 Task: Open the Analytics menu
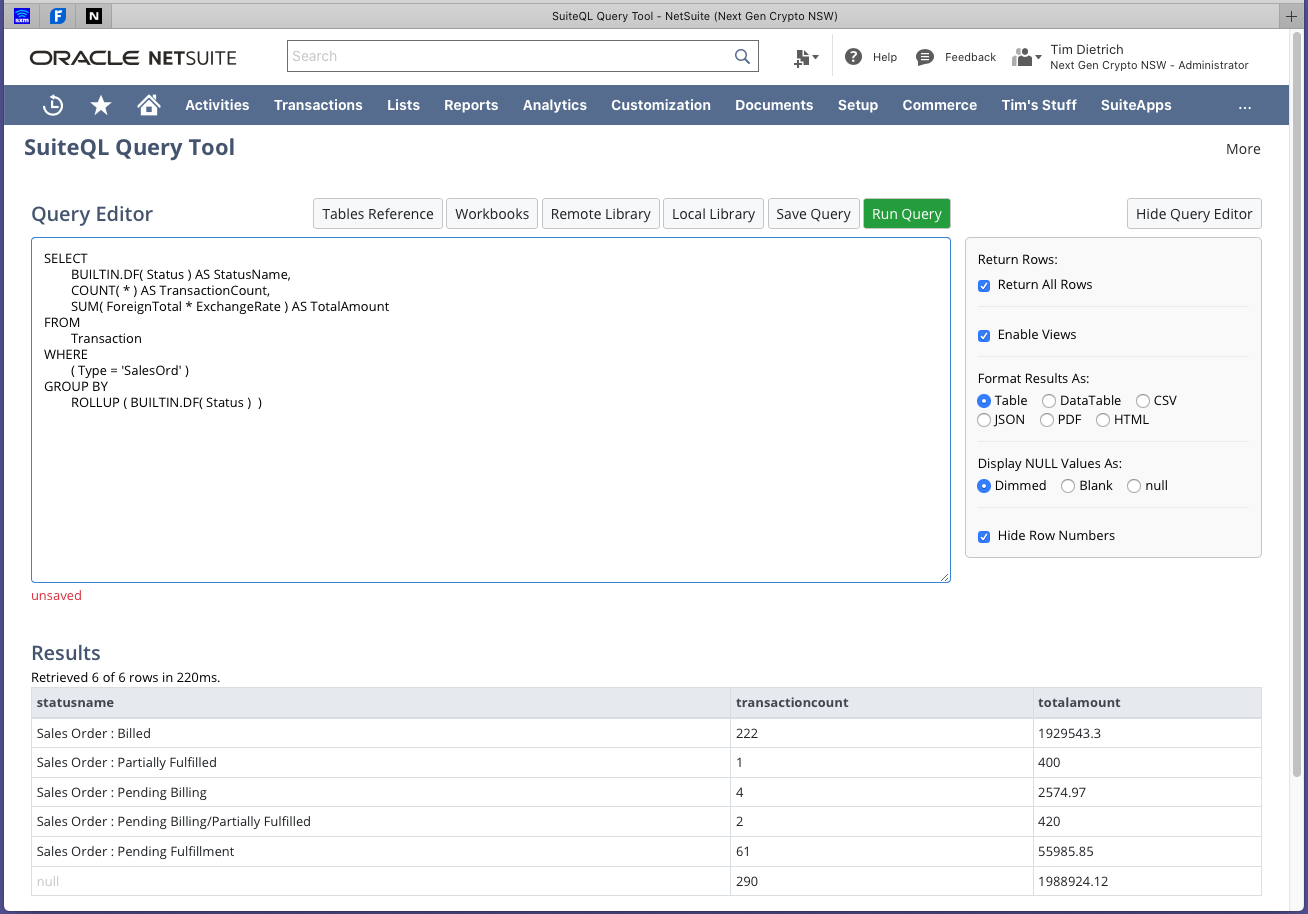555,105
